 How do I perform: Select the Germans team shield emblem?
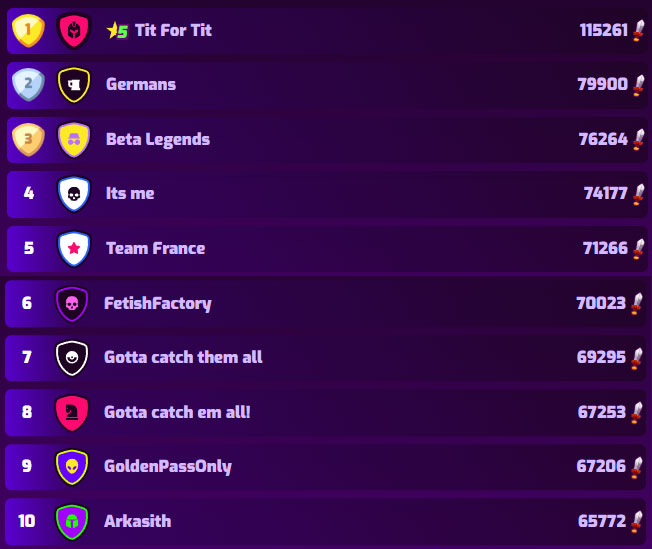coord(74,85)
